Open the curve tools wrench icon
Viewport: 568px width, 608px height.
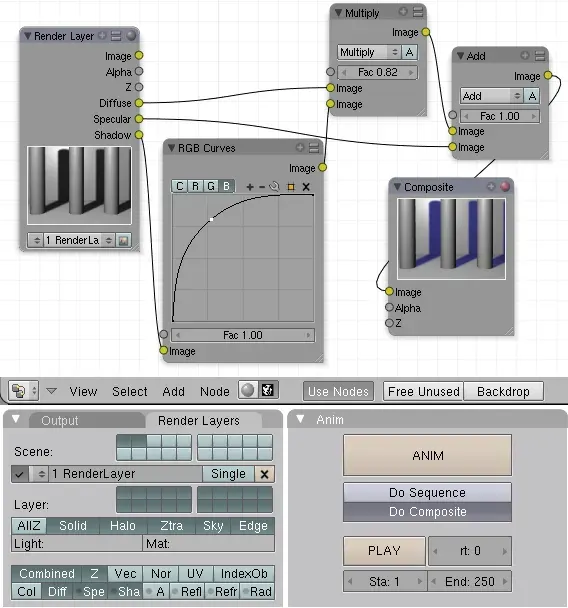pyautogui.click(x=274, y=187)
